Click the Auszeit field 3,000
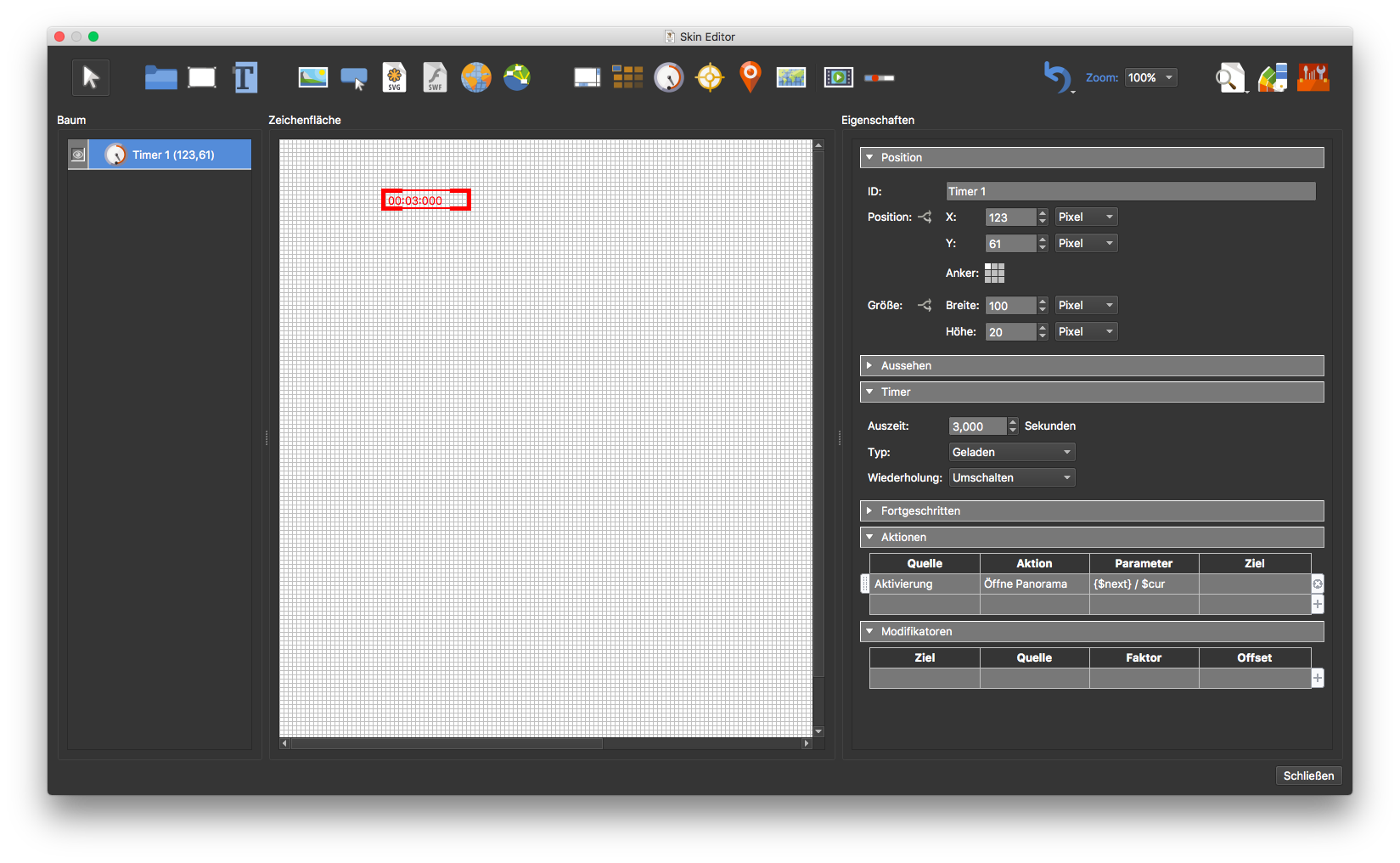The width and height of the screenshot is (1400, 863). pyautogui.click(x=978, y=426)
